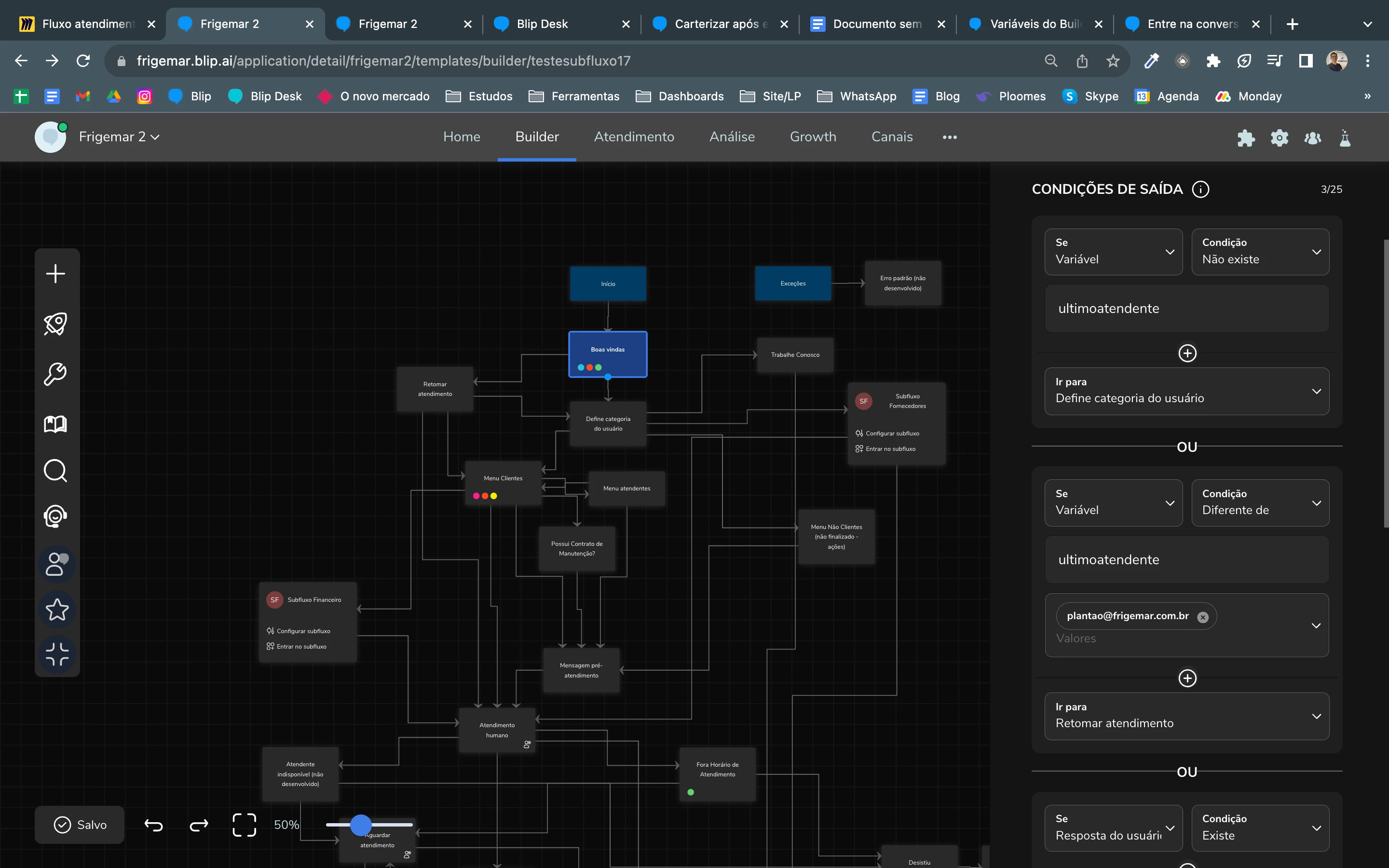
Task: Click the zoom level slider handle
Action: point(360,825)
